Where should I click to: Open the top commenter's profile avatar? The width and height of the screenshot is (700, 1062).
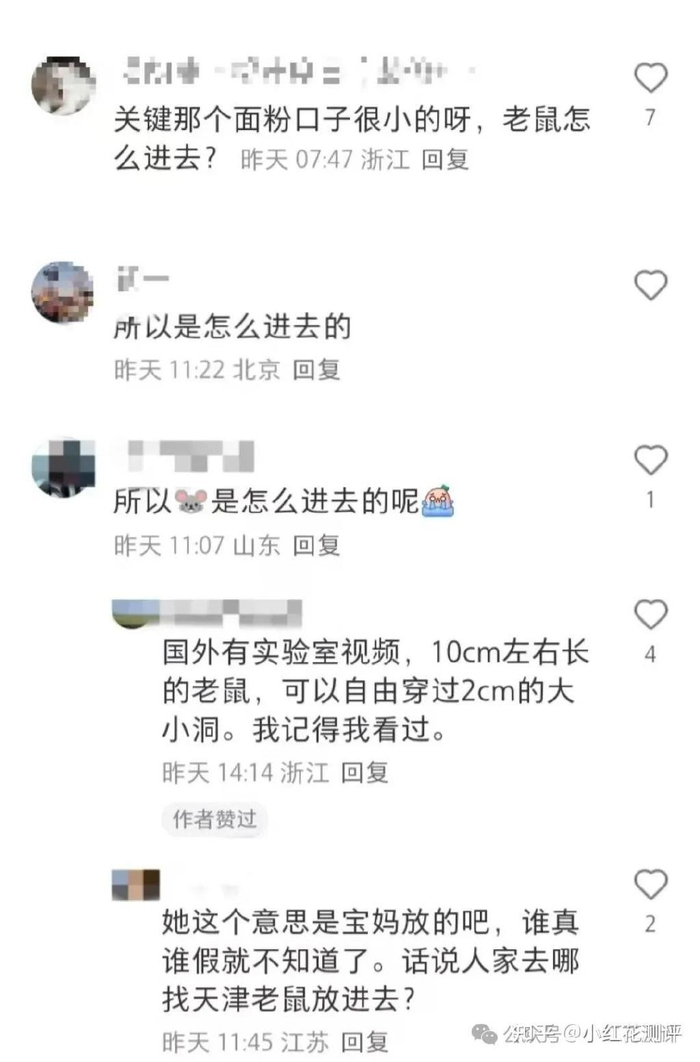point(64,86)
